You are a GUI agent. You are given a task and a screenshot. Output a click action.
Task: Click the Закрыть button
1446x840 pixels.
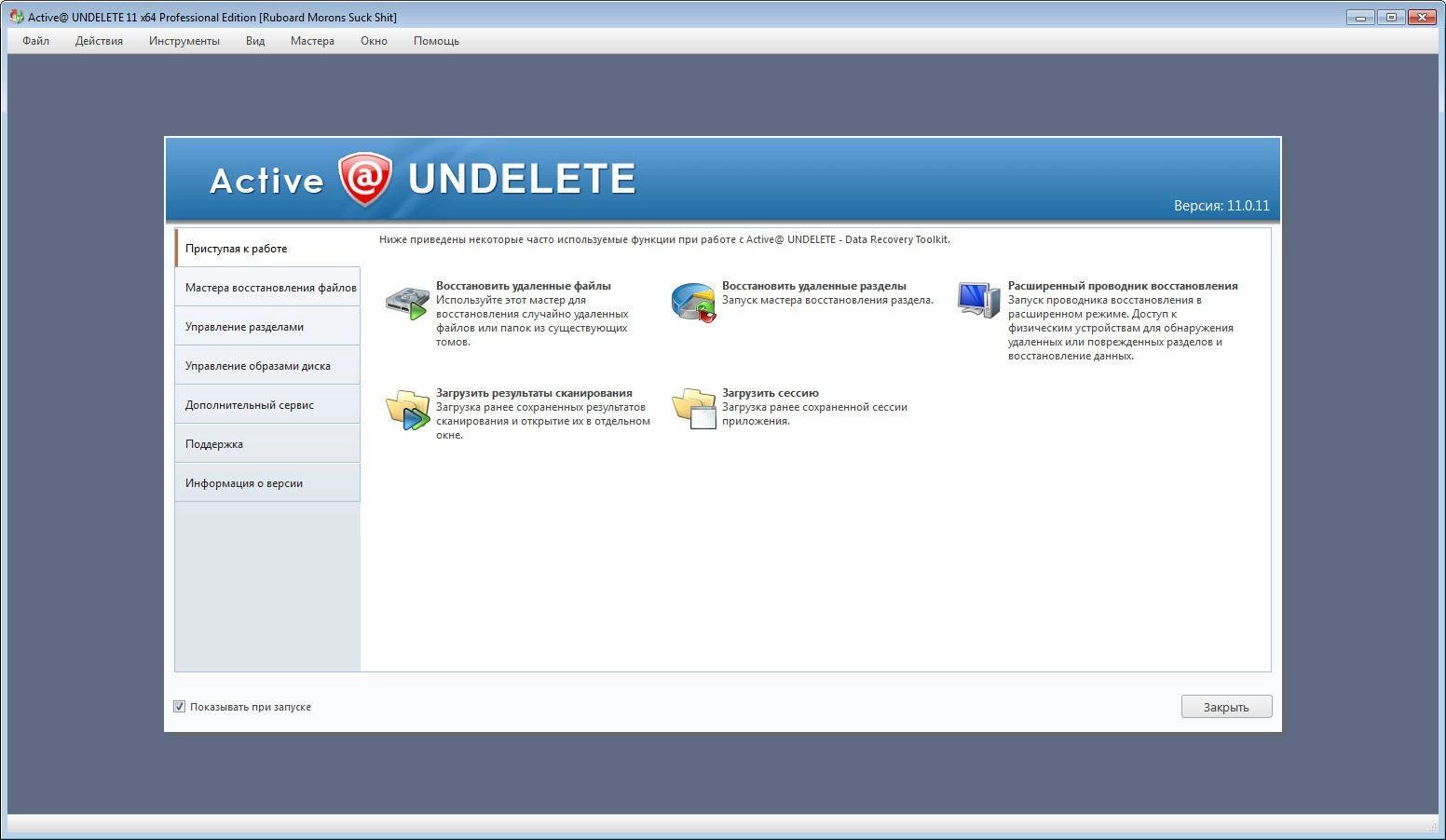coord(1226,707)
